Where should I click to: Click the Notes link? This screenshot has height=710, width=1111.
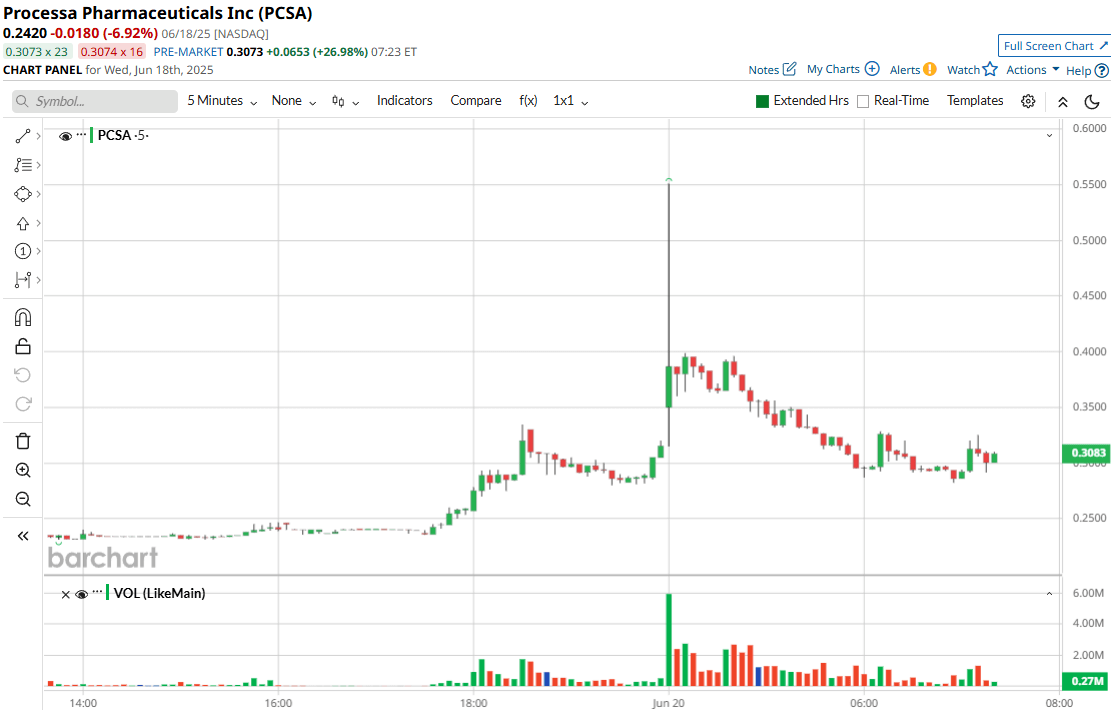(x=764, y=69)
